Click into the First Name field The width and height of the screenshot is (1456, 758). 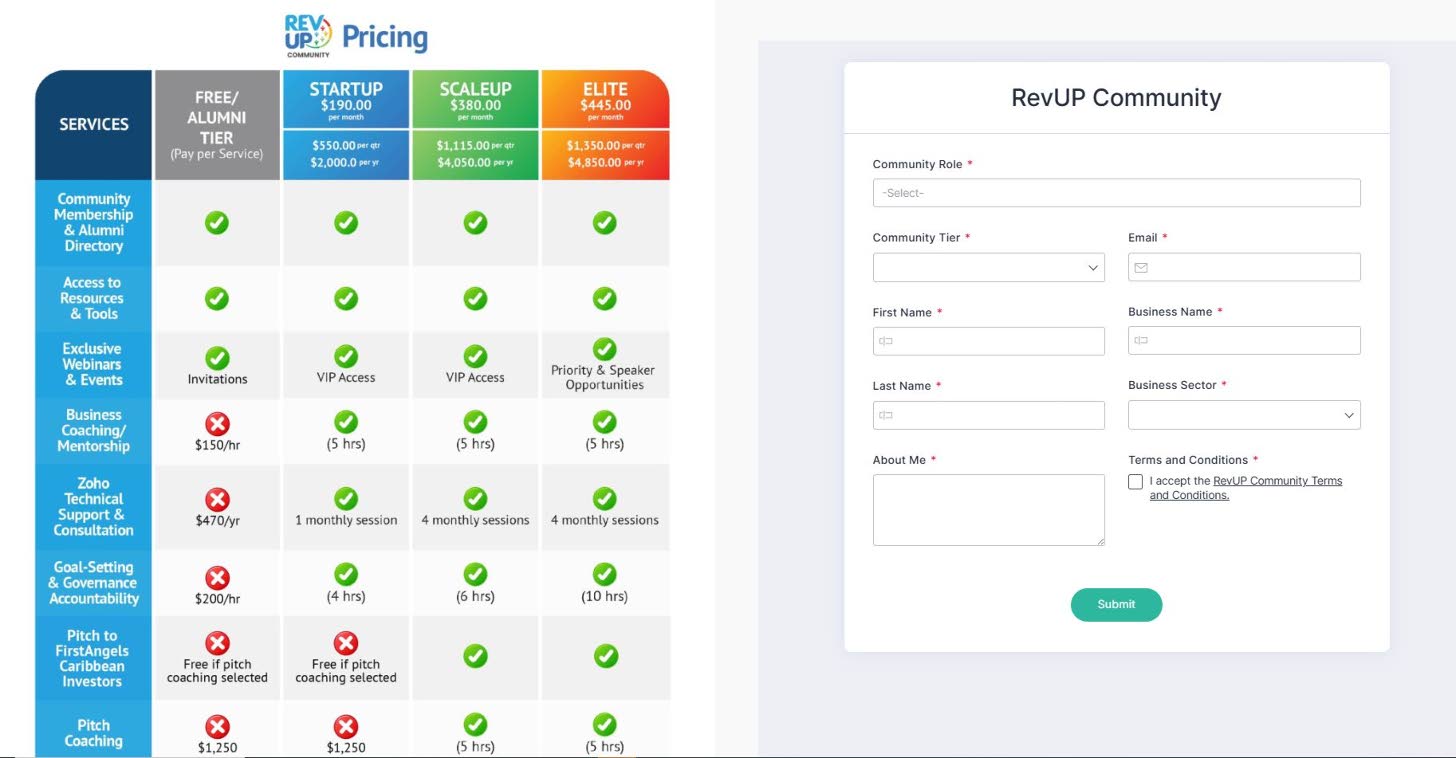pyautogui.click(x=988, y=341)
